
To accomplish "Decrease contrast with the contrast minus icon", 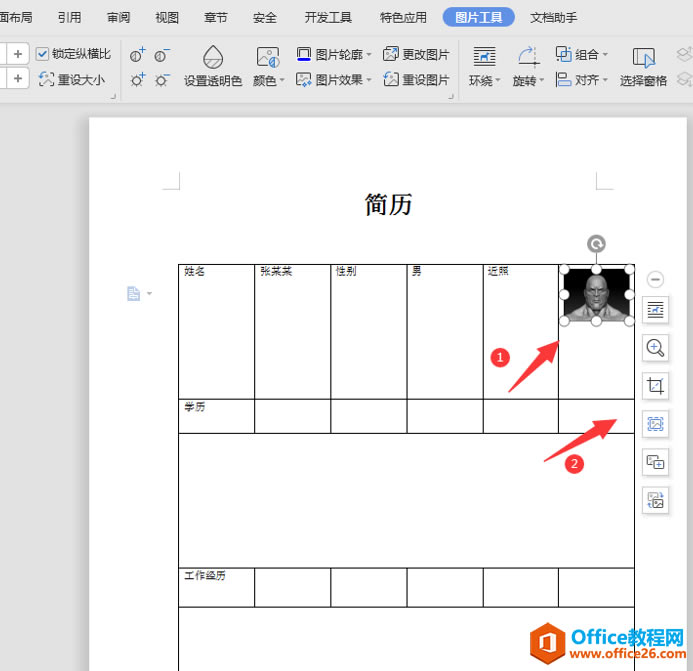I will (162, 55).
